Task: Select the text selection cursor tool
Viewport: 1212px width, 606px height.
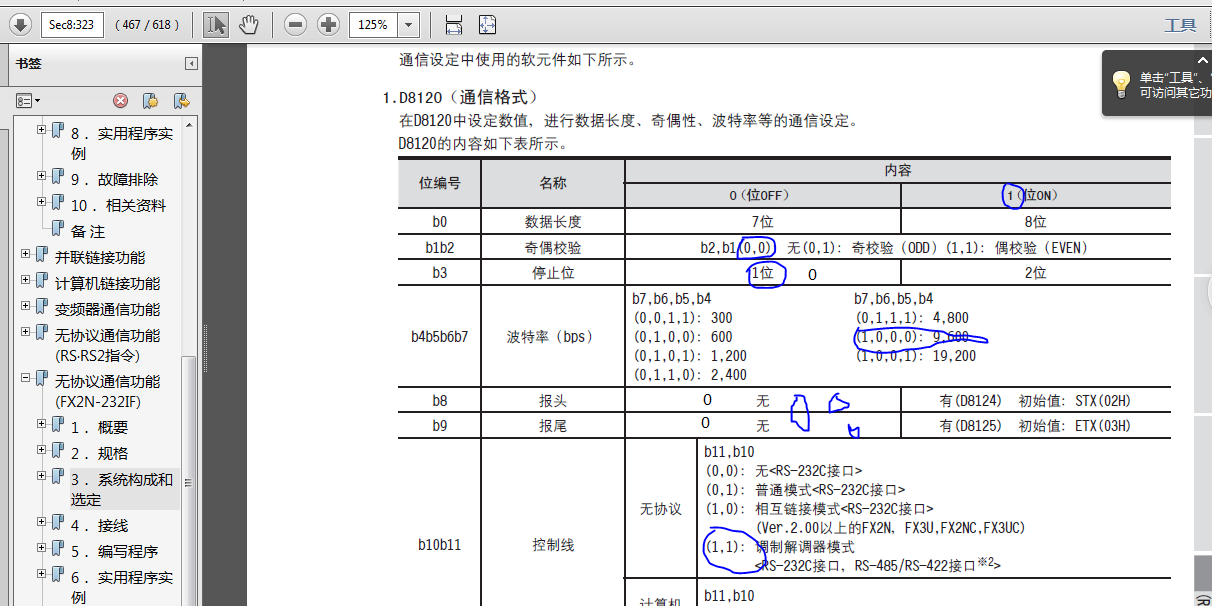Action: (215, 25)
